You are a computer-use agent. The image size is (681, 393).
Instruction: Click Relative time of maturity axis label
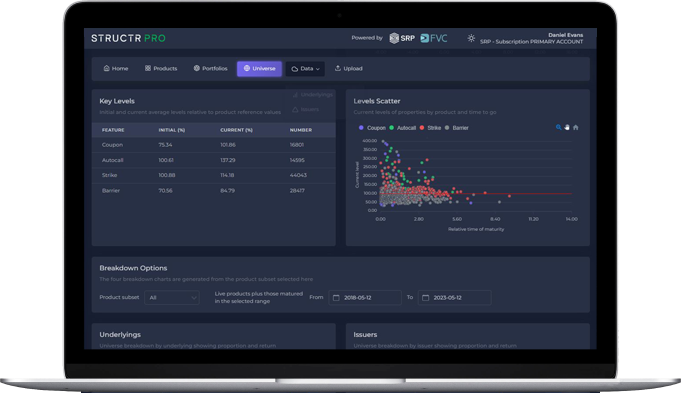(x=476, y=229)
